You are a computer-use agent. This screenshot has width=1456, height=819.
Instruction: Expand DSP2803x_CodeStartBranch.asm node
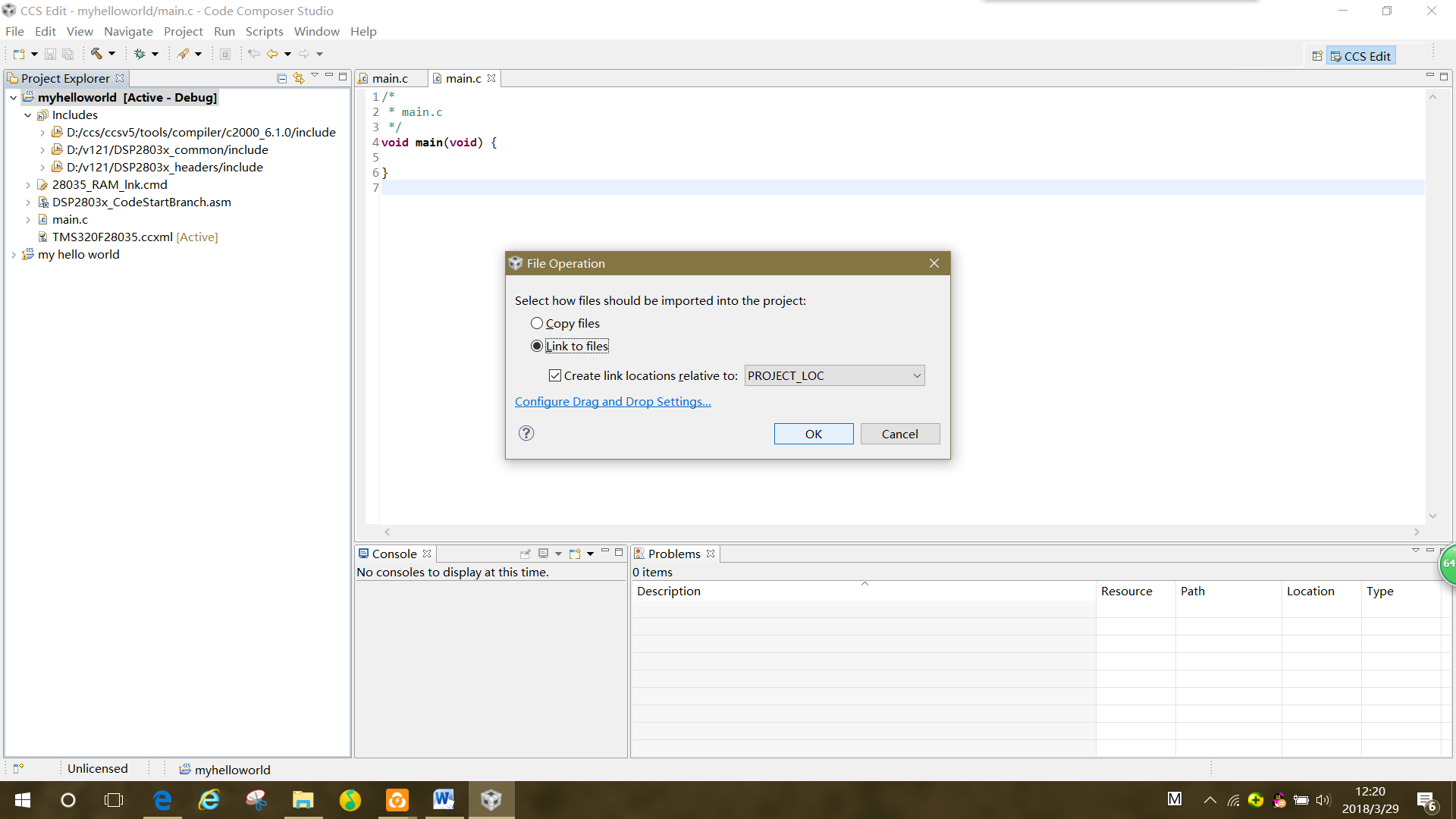click(28, 202)
